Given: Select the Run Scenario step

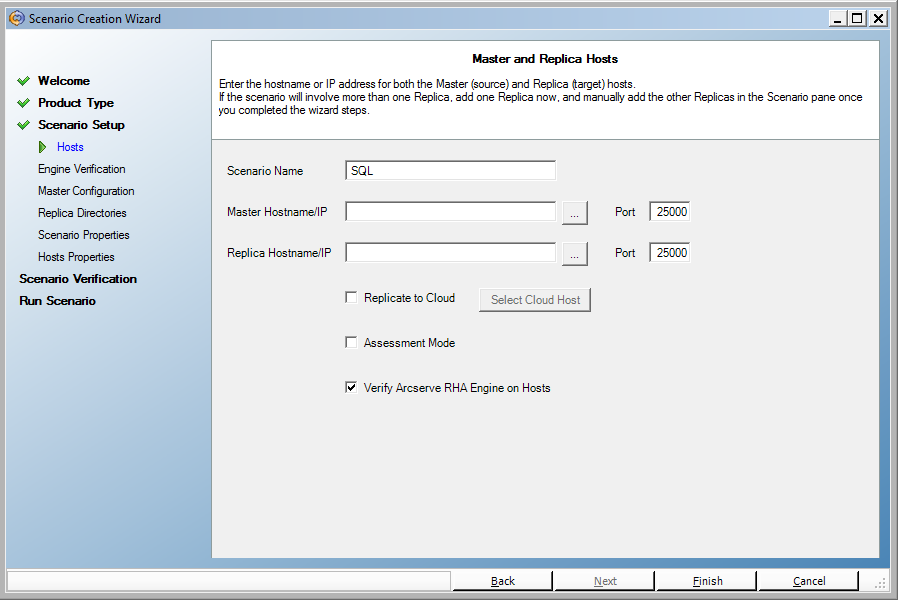Looking at the screenshot, I should click(57, 301).
